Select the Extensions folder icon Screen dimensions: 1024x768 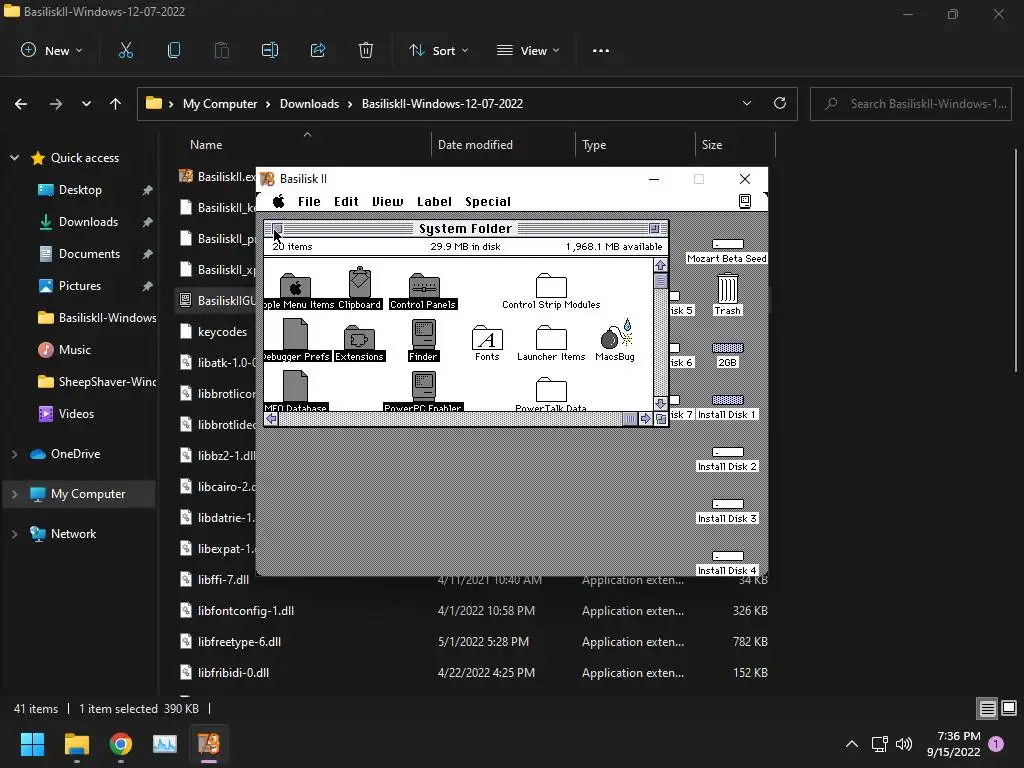[x=359, y=338]
